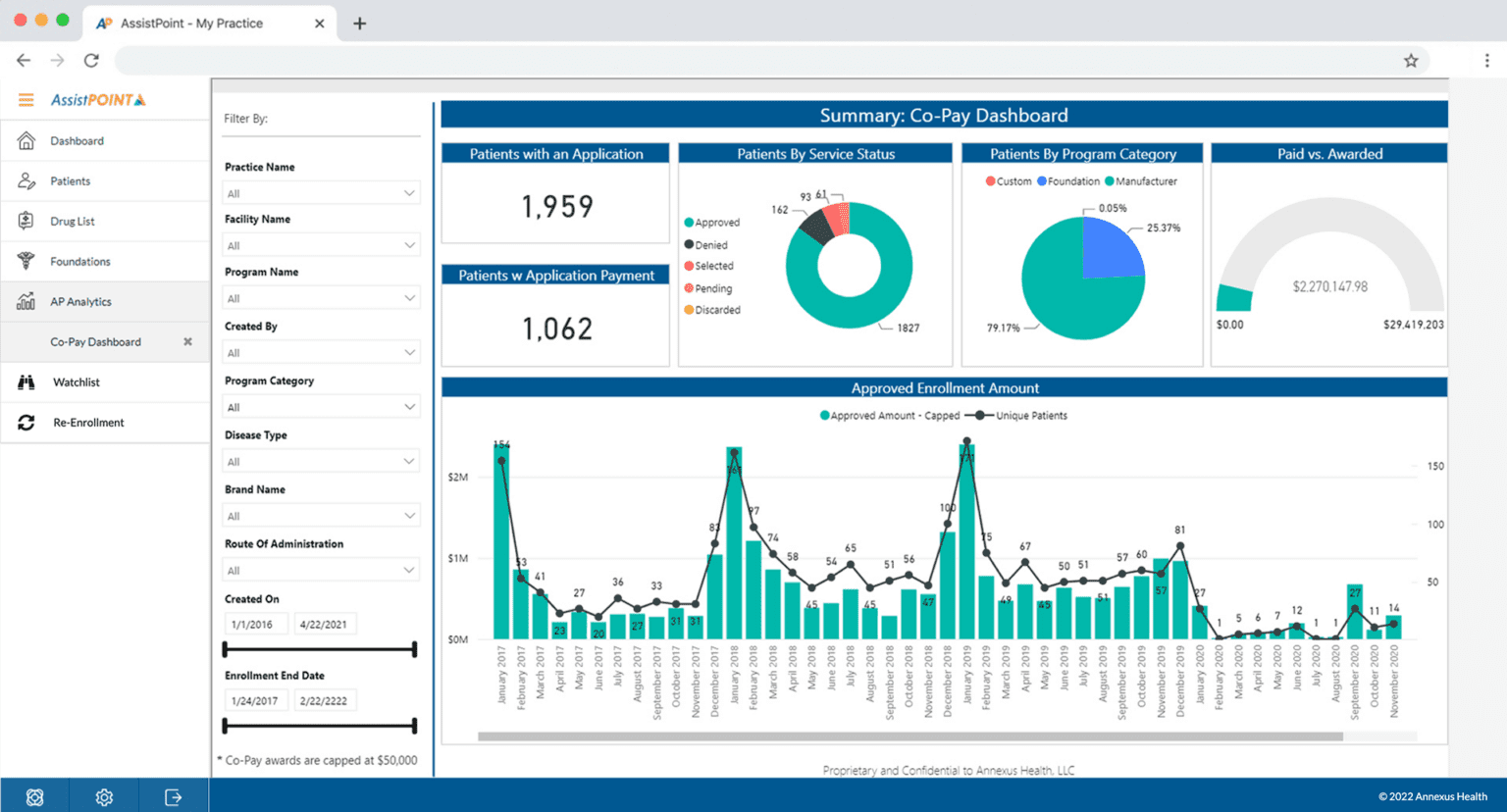1507x812 pixels.
Task: Select the Re-Enrollment refresh icon
Action: pos(26,422)
